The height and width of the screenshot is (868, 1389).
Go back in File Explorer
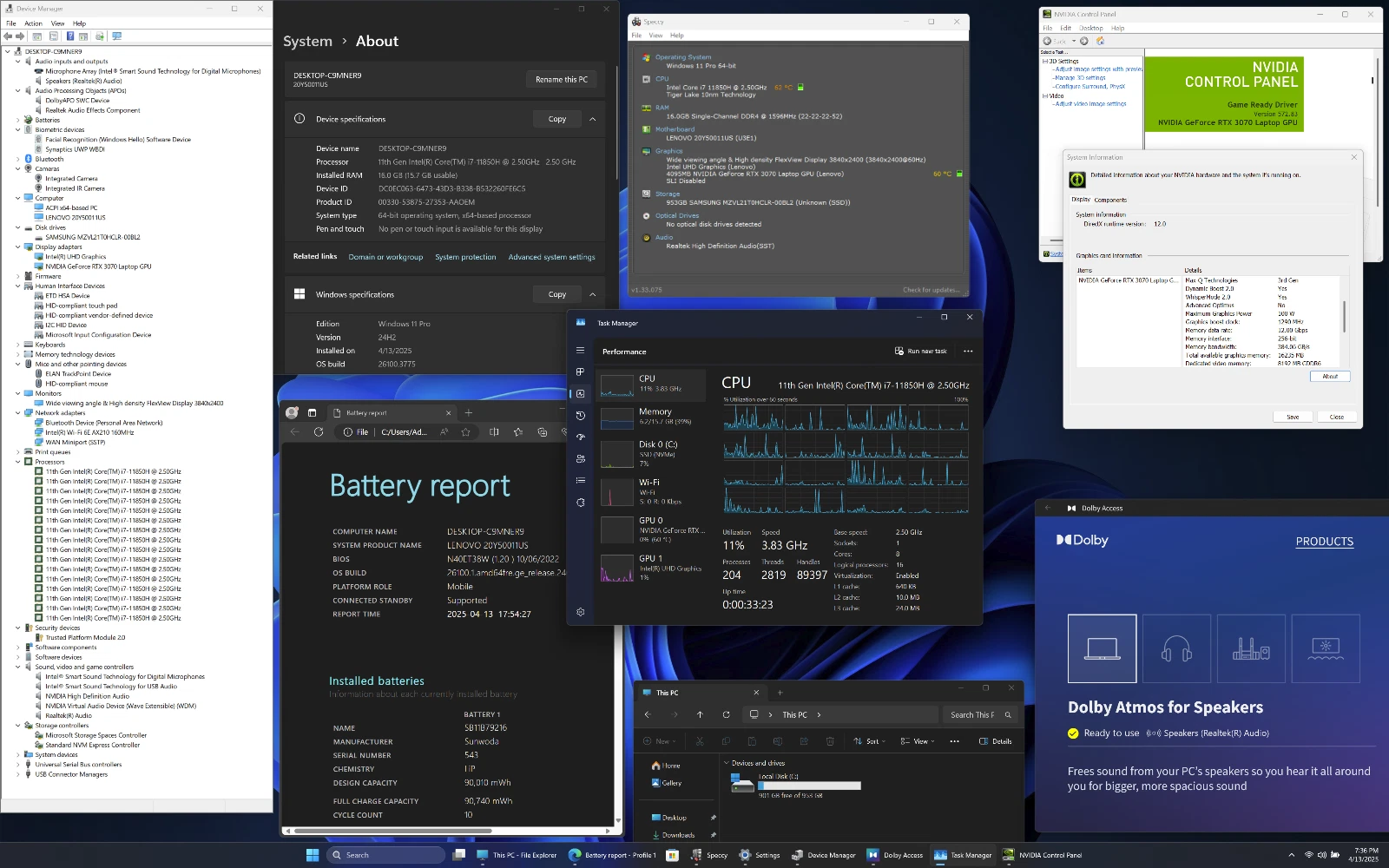click(x=647, y=715)
